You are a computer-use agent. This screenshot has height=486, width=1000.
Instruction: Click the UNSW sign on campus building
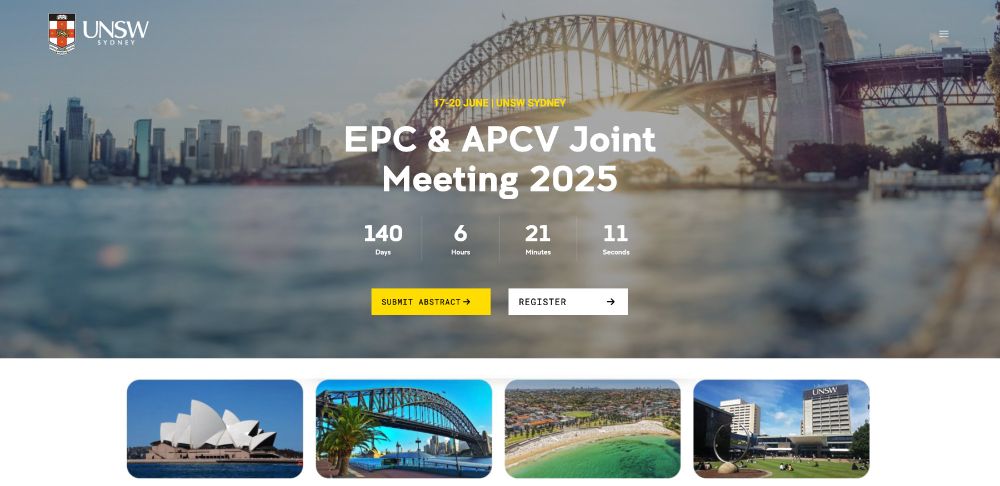tap(825, 391)
